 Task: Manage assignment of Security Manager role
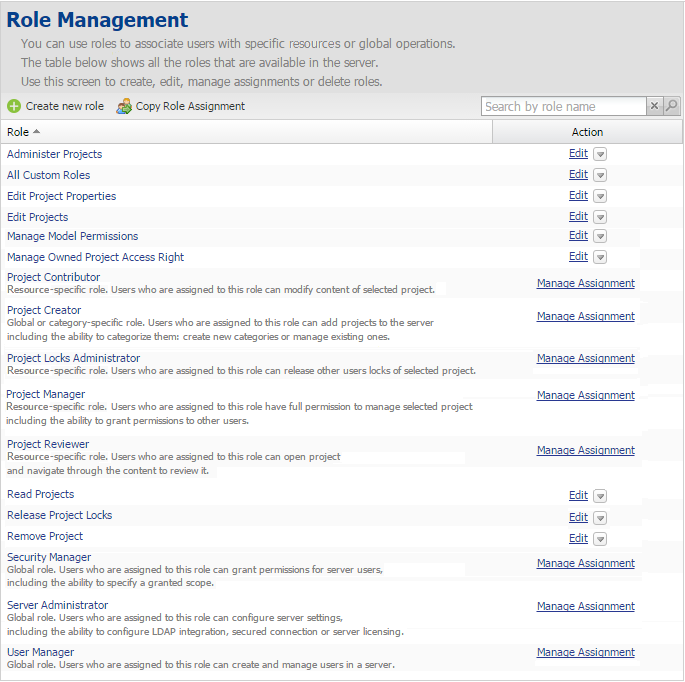[x=585, y=564]
